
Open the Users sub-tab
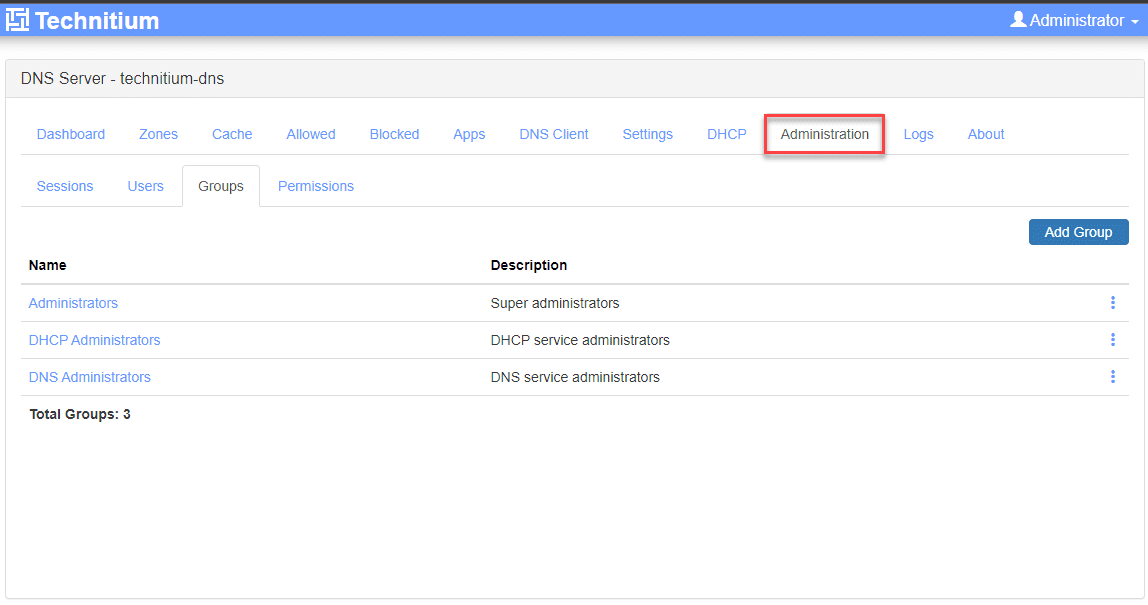point(146,186)
